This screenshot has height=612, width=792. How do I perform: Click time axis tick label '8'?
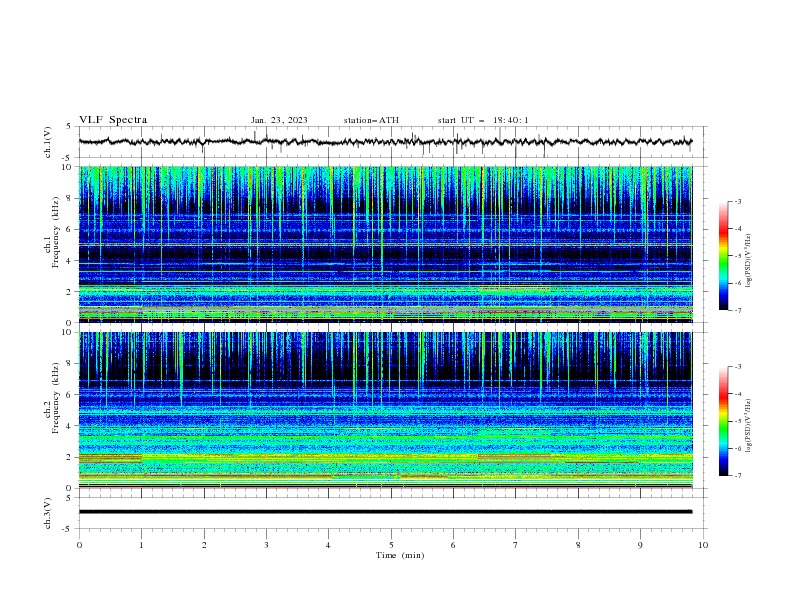click(578, 545)
